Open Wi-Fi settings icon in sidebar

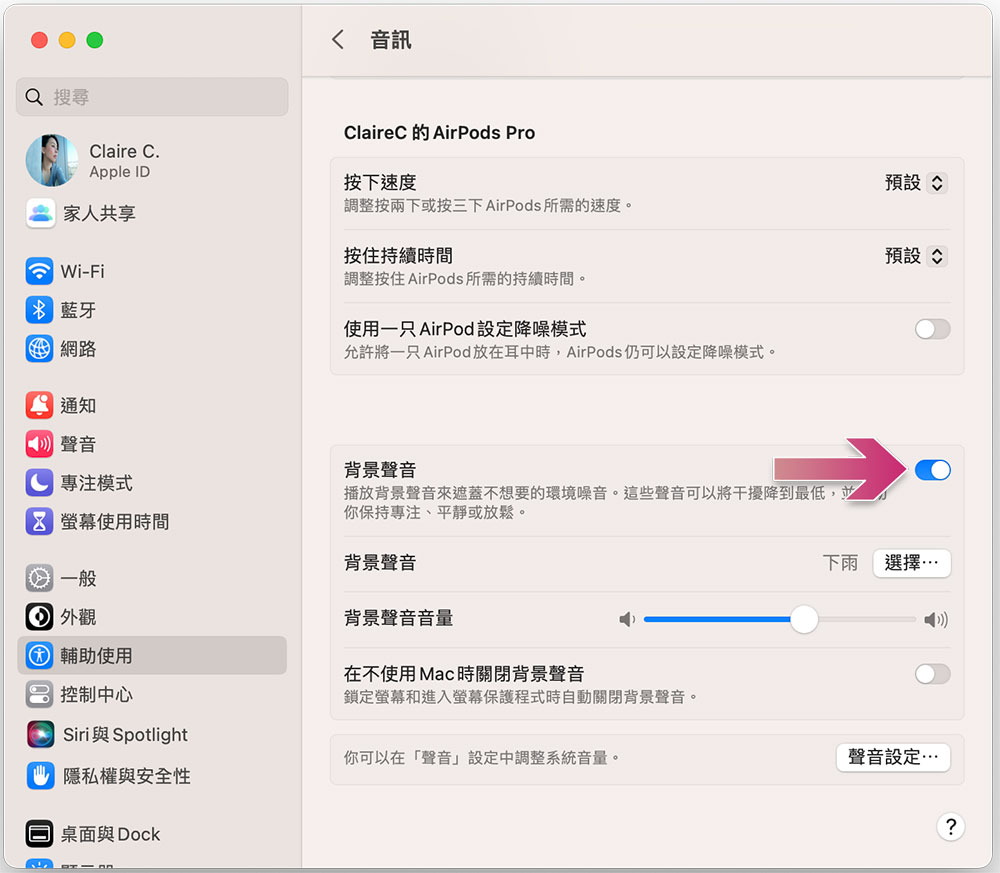[x=39, y=271]
